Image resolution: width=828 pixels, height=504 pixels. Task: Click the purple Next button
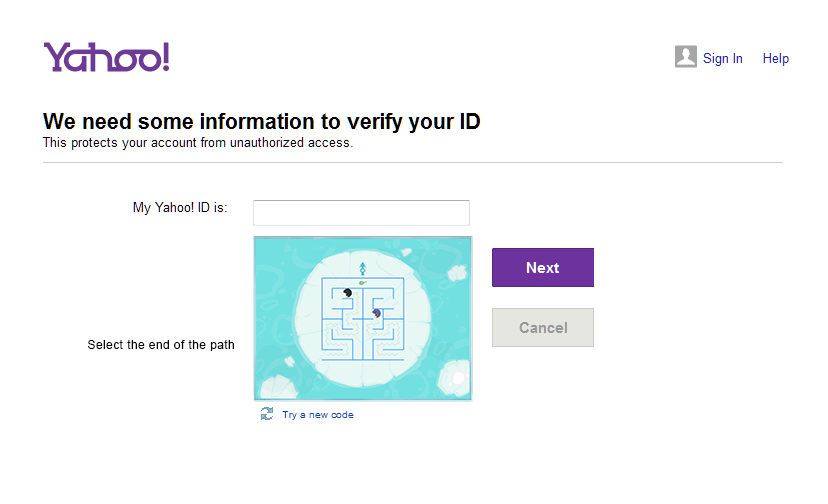pos(542,267)
